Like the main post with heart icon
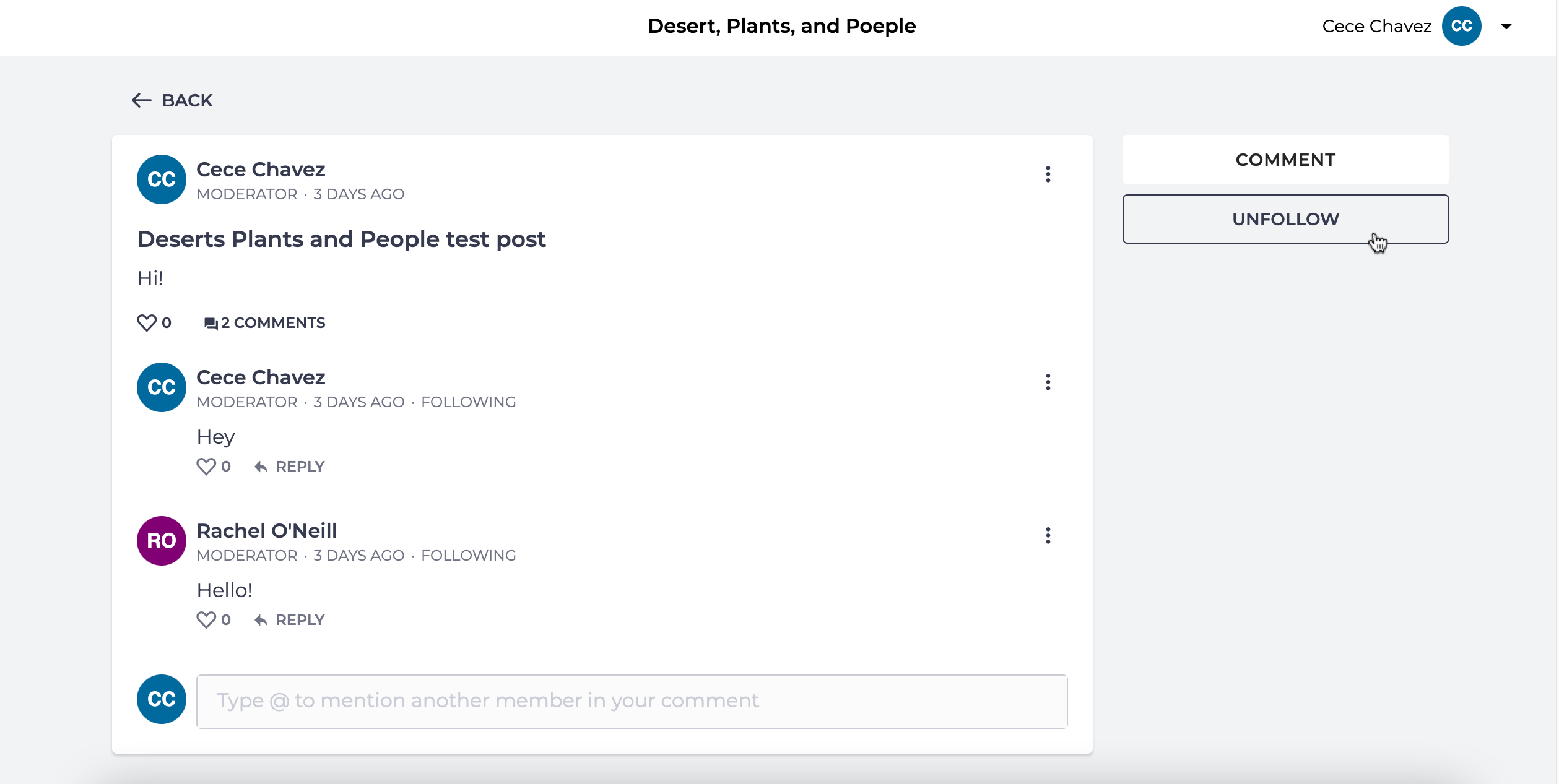The height and width of the screenshot is (784, 1559). pyautogui.click(x=147, y=323)
